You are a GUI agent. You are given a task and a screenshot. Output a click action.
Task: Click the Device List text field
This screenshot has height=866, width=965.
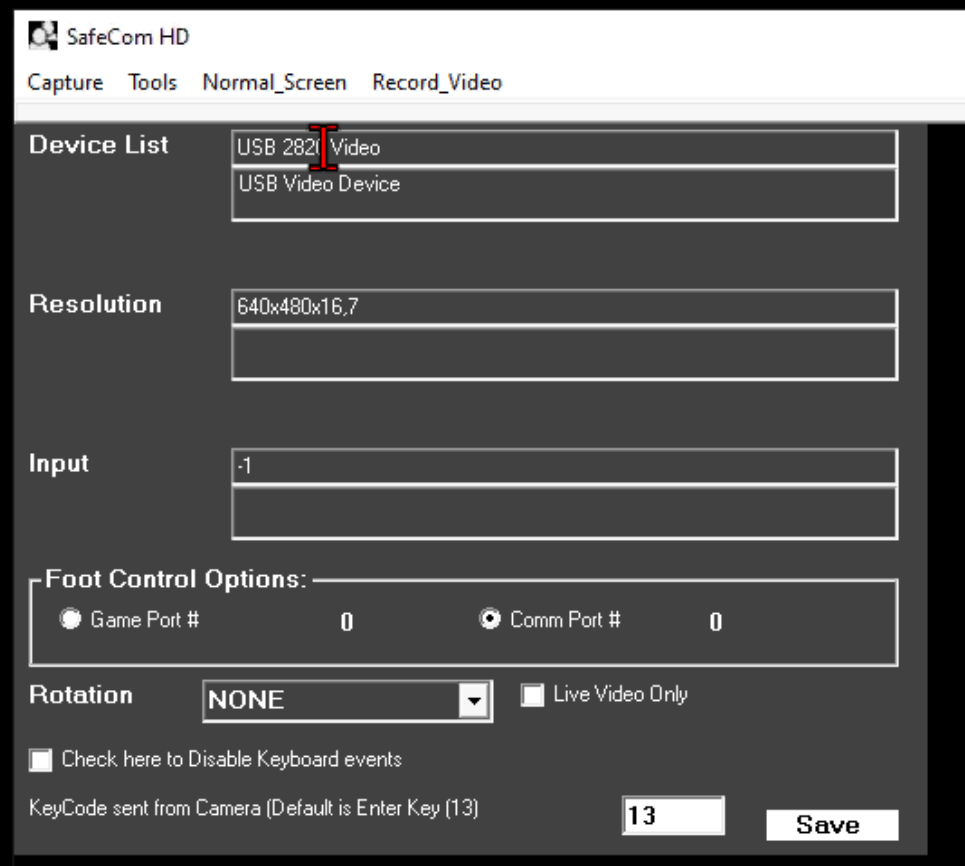(x=564, y=148)
